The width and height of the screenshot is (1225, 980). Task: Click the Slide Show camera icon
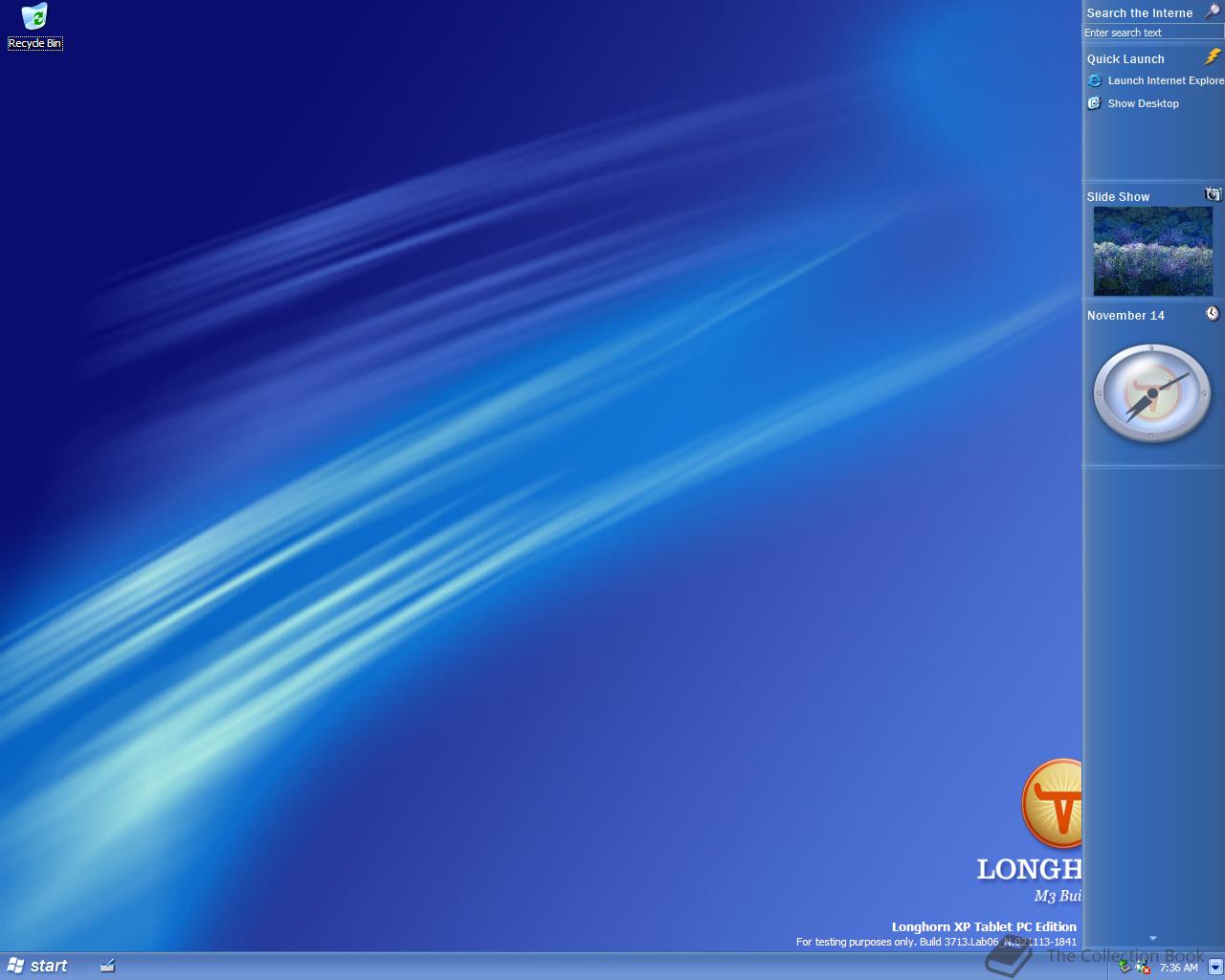coord(1213,194)
